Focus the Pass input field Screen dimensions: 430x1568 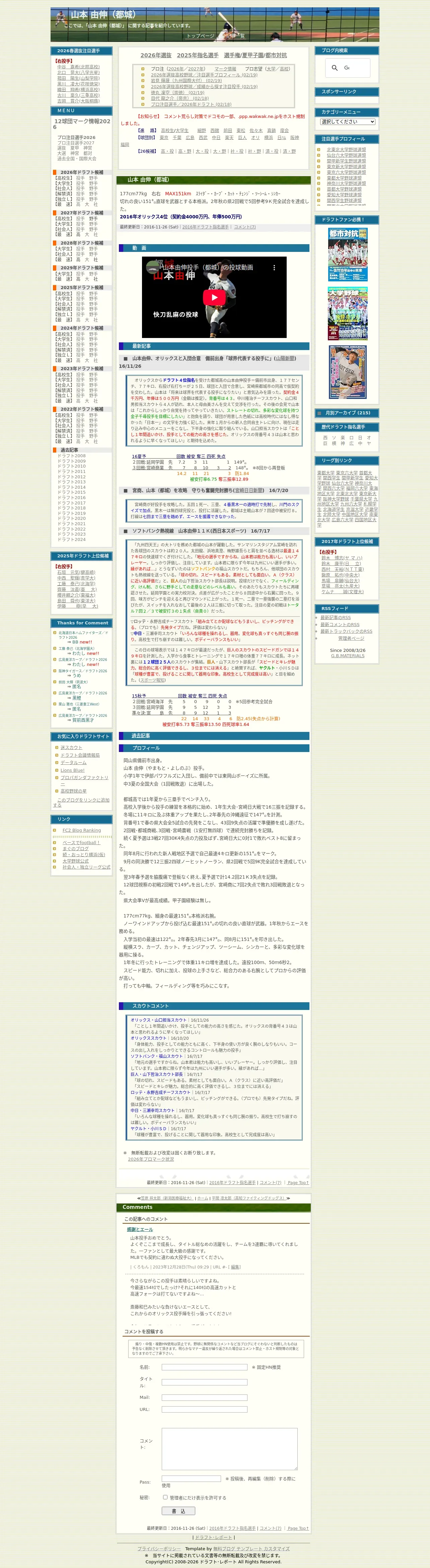coord(192,1479)
